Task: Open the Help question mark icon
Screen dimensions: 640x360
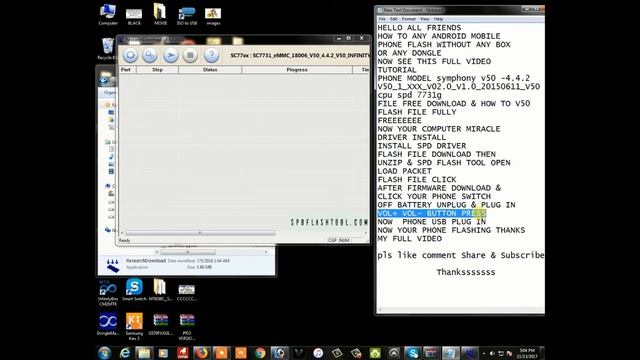Action: click(x=211, y=55)
